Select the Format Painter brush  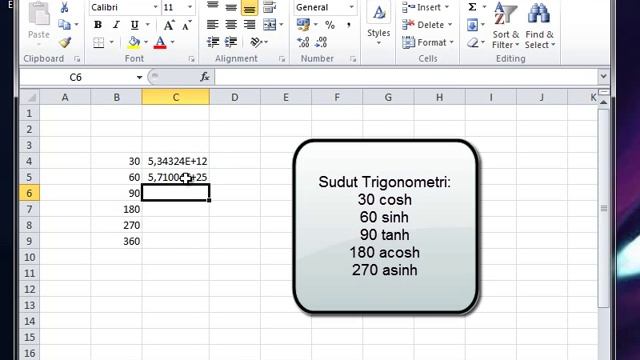64,42
